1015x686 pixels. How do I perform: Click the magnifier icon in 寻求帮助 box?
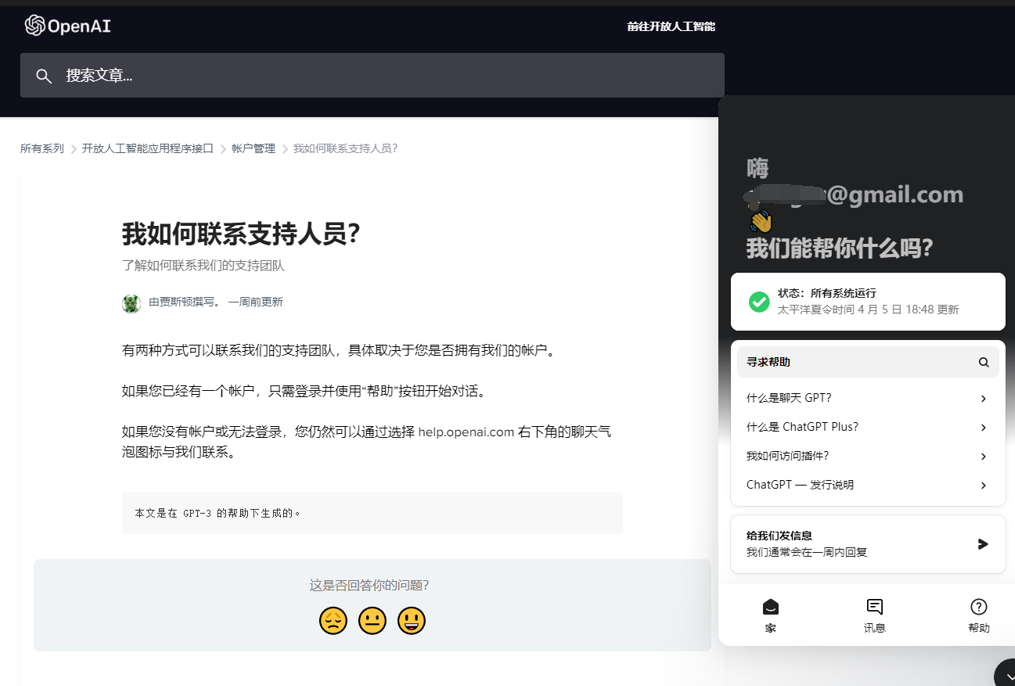[983, 362]
